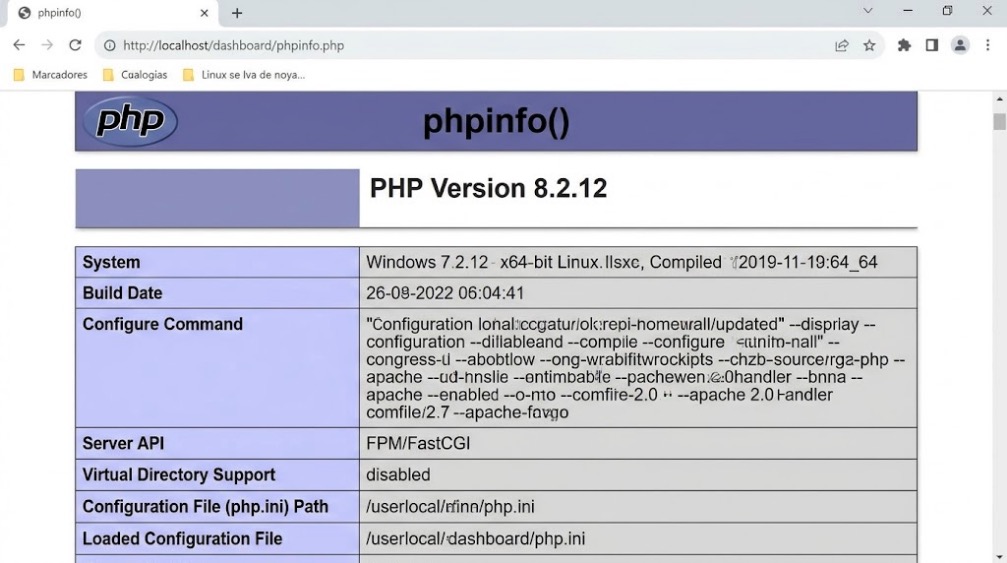Screen dimensions: 1007x563
Task: Open a new tab
Action: click(x=237, y=13)
